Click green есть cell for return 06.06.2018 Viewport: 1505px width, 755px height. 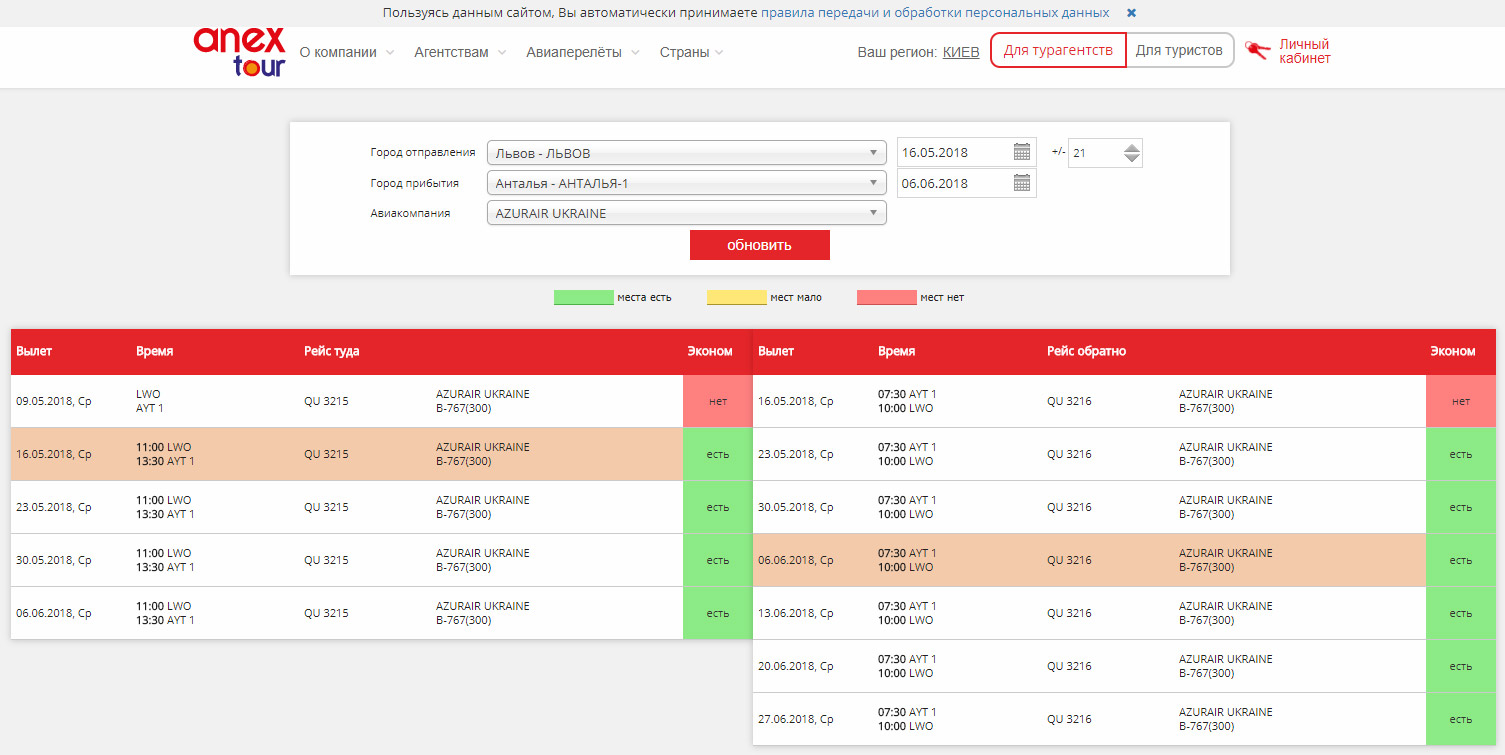coord(1461,560)
